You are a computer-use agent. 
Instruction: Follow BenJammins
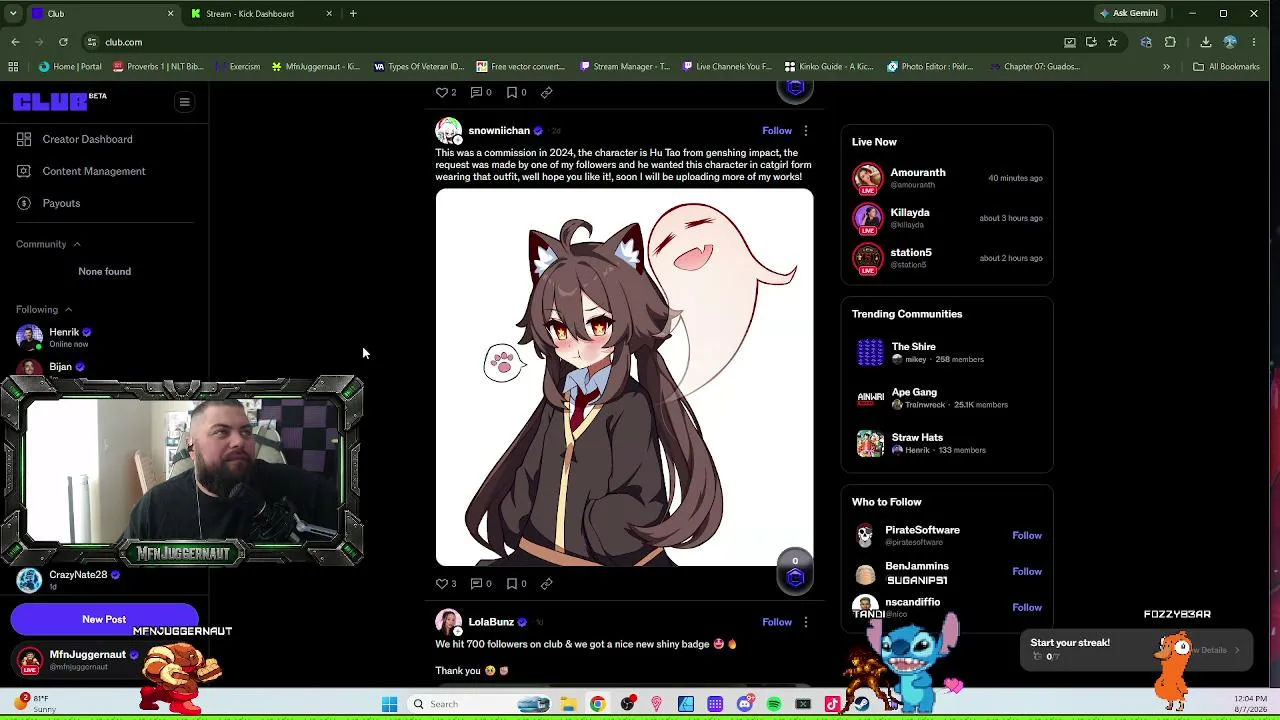tap(1027, 571)
